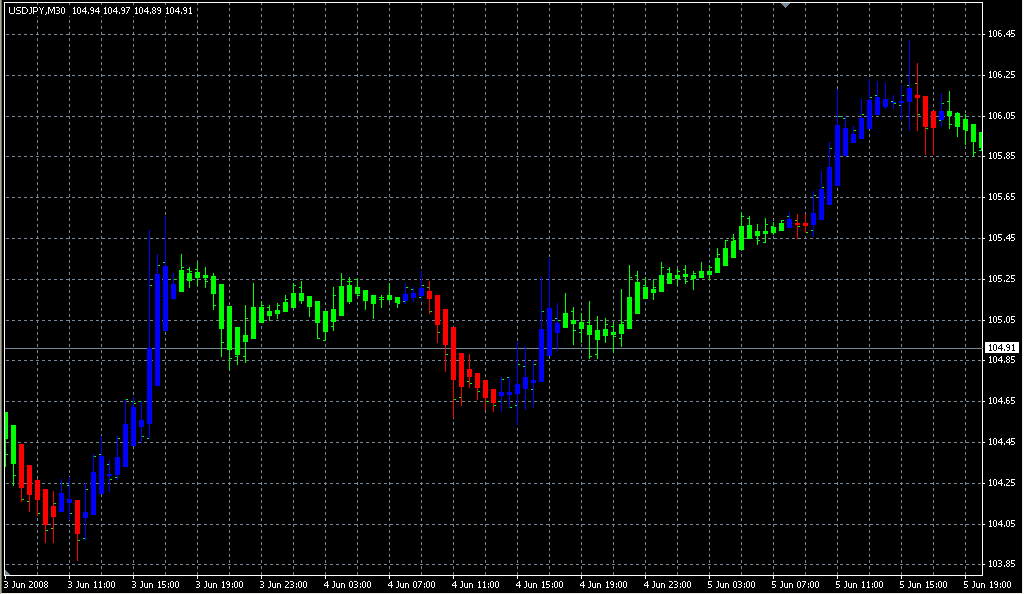Click the 106.05 price axis label
Image resolution: width=1024 pixels, height=594 pixels.
pos(1002,116)
